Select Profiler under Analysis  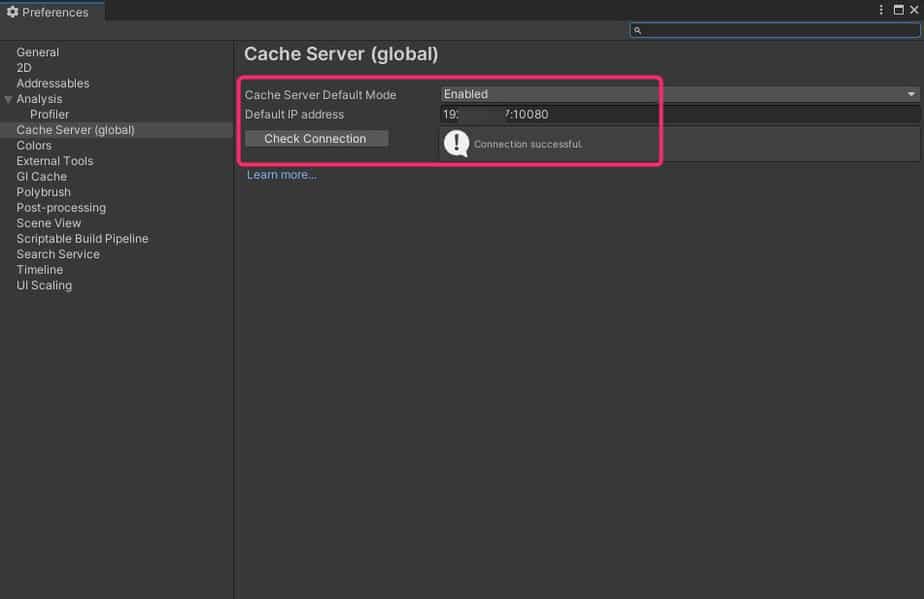(49, 114)
